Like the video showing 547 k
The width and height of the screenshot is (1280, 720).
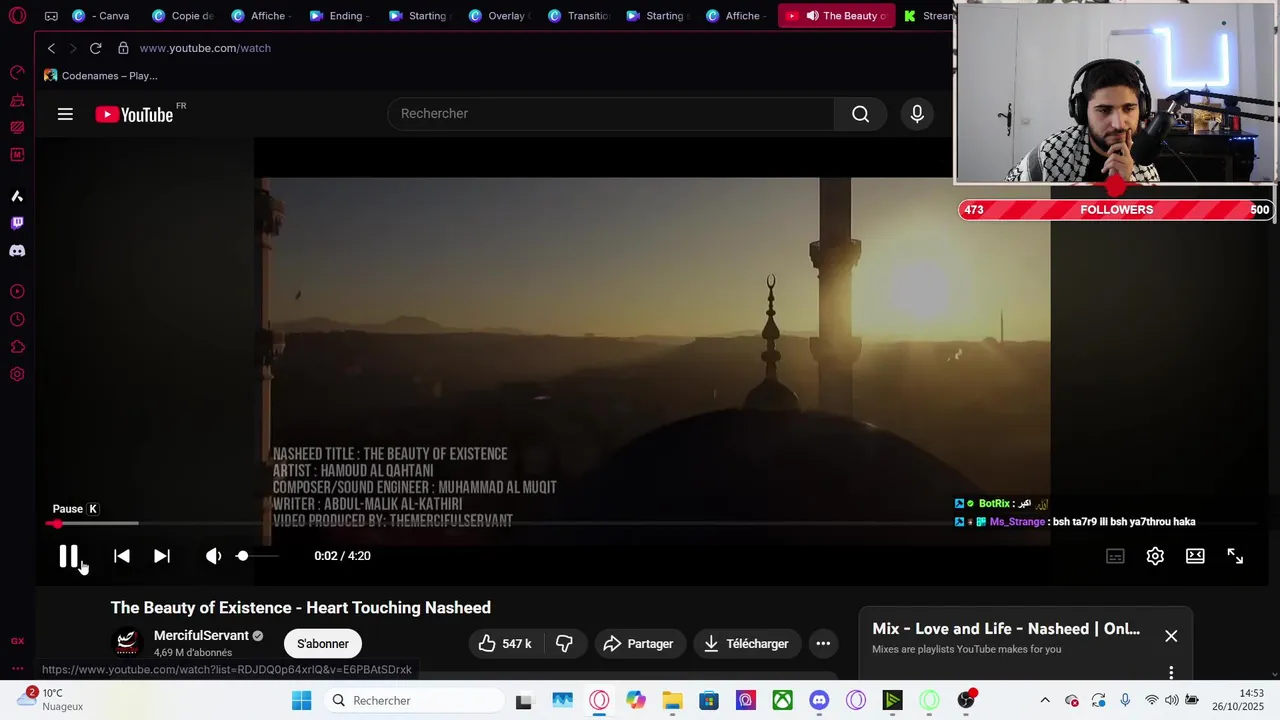pos(505,644)
